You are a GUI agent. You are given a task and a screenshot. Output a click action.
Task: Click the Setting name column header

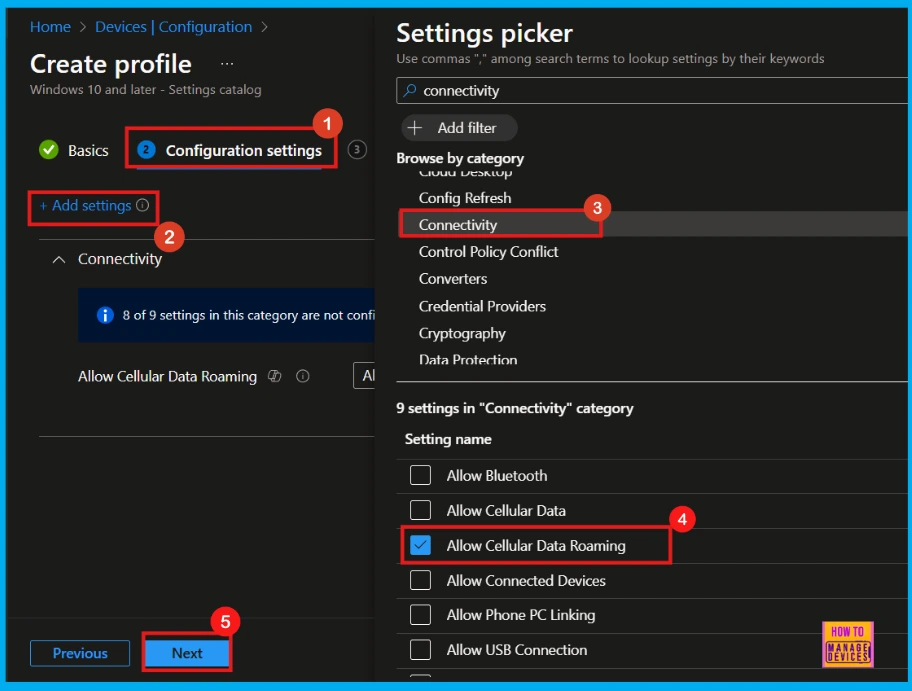click(x=448, y=439)
